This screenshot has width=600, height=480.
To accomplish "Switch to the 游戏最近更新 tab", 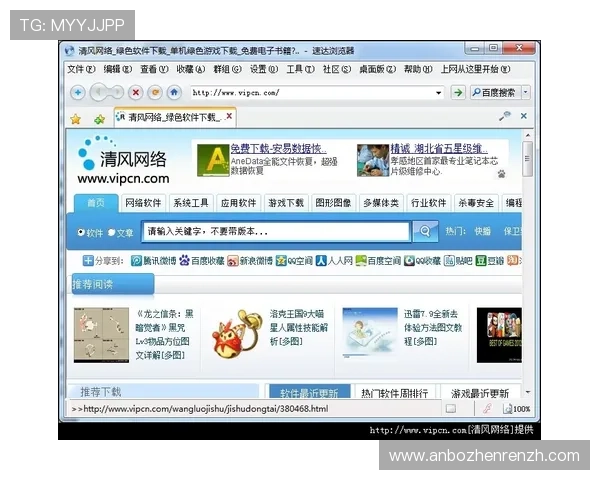I will [x=480, y=392].
